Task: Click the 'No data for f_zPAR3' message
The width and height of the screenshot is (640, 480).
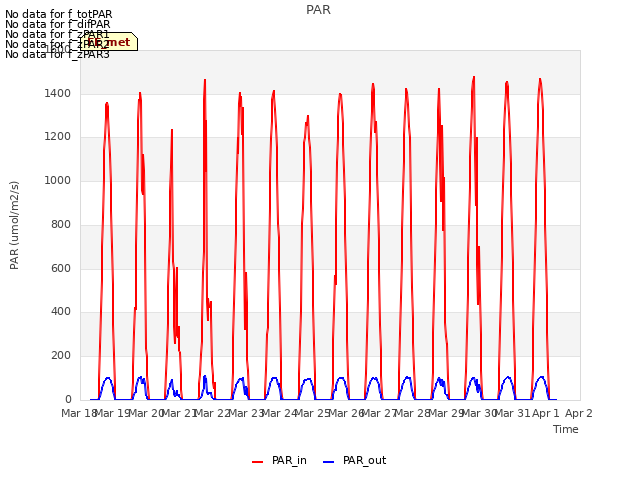Action: point(57,54)
